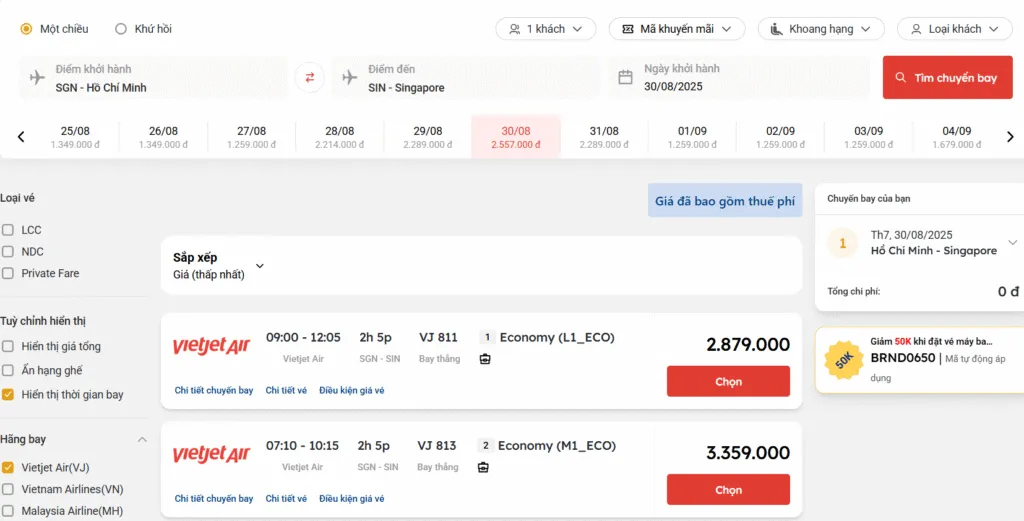Click the departure airplane icon beside SGN
Image resolution: width=1024 pixels, height=521 pixels.
37,78
